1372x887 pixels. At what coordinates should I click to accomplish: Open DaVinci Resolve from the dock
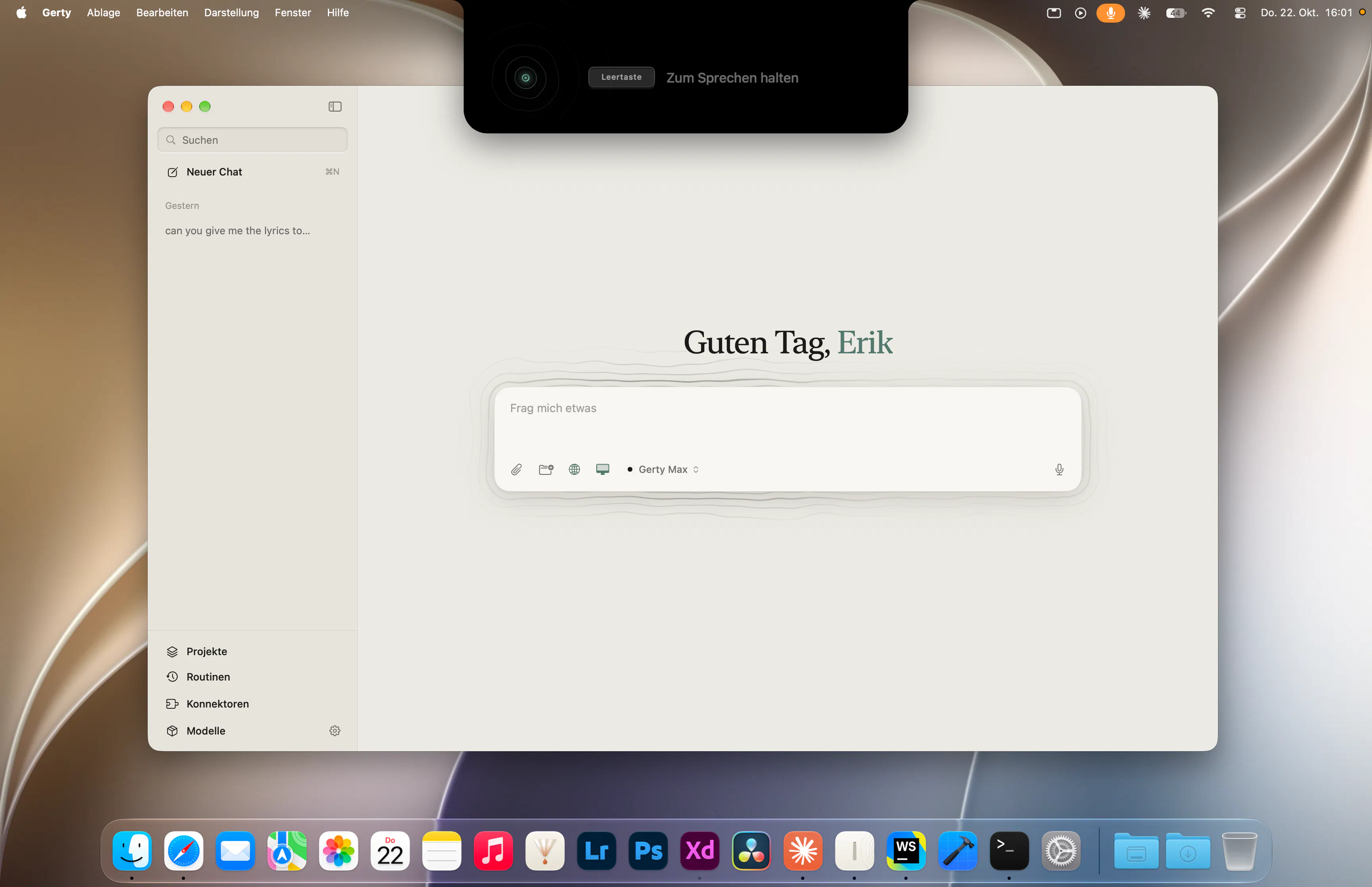(752, 851)
